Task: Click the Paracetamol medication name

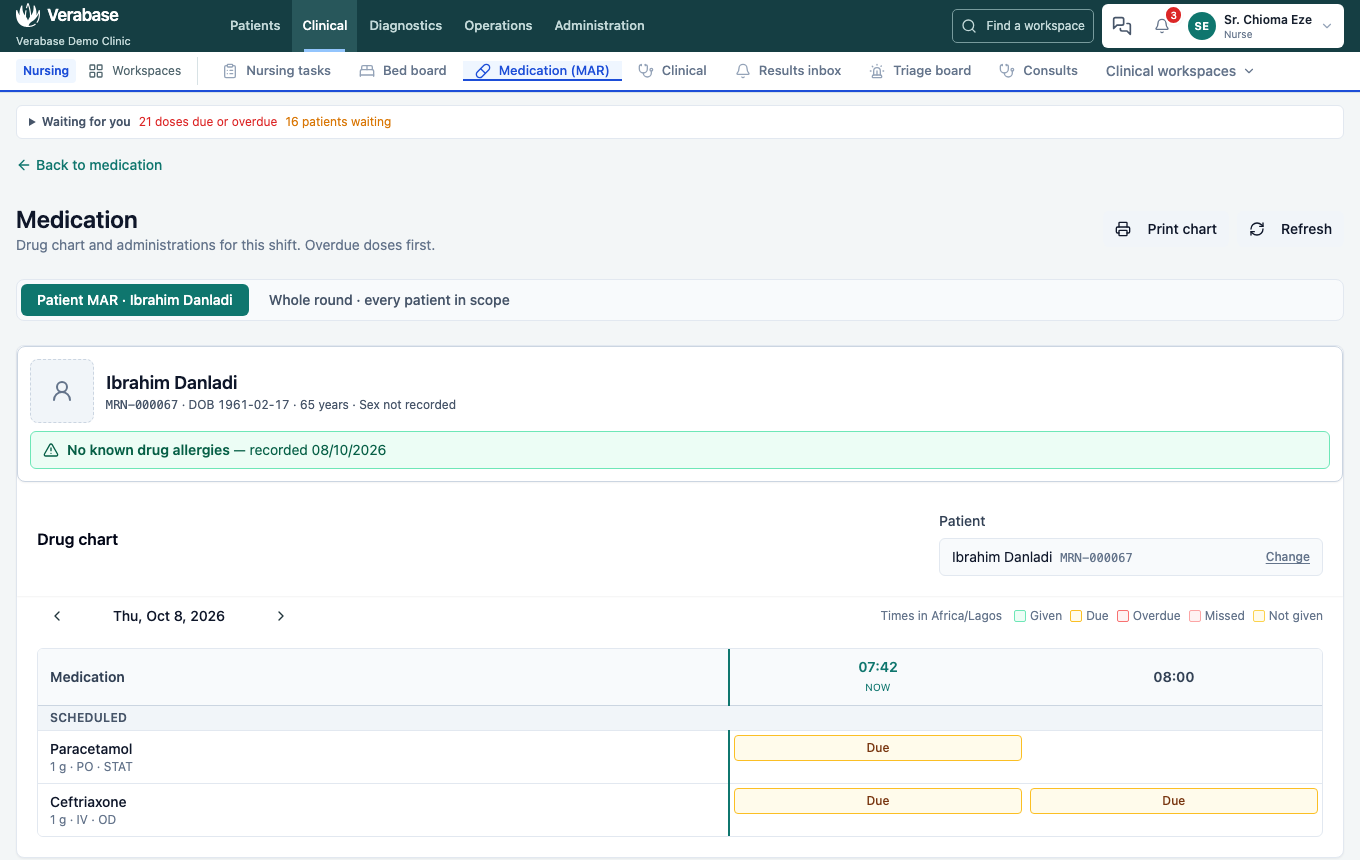Action: (91, 749)
